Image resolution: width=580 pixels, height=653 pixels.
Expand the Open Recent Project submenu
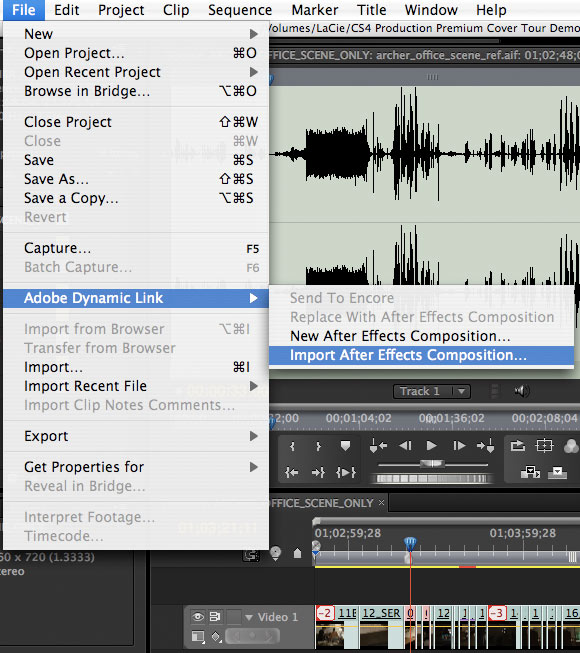point(136,72)
